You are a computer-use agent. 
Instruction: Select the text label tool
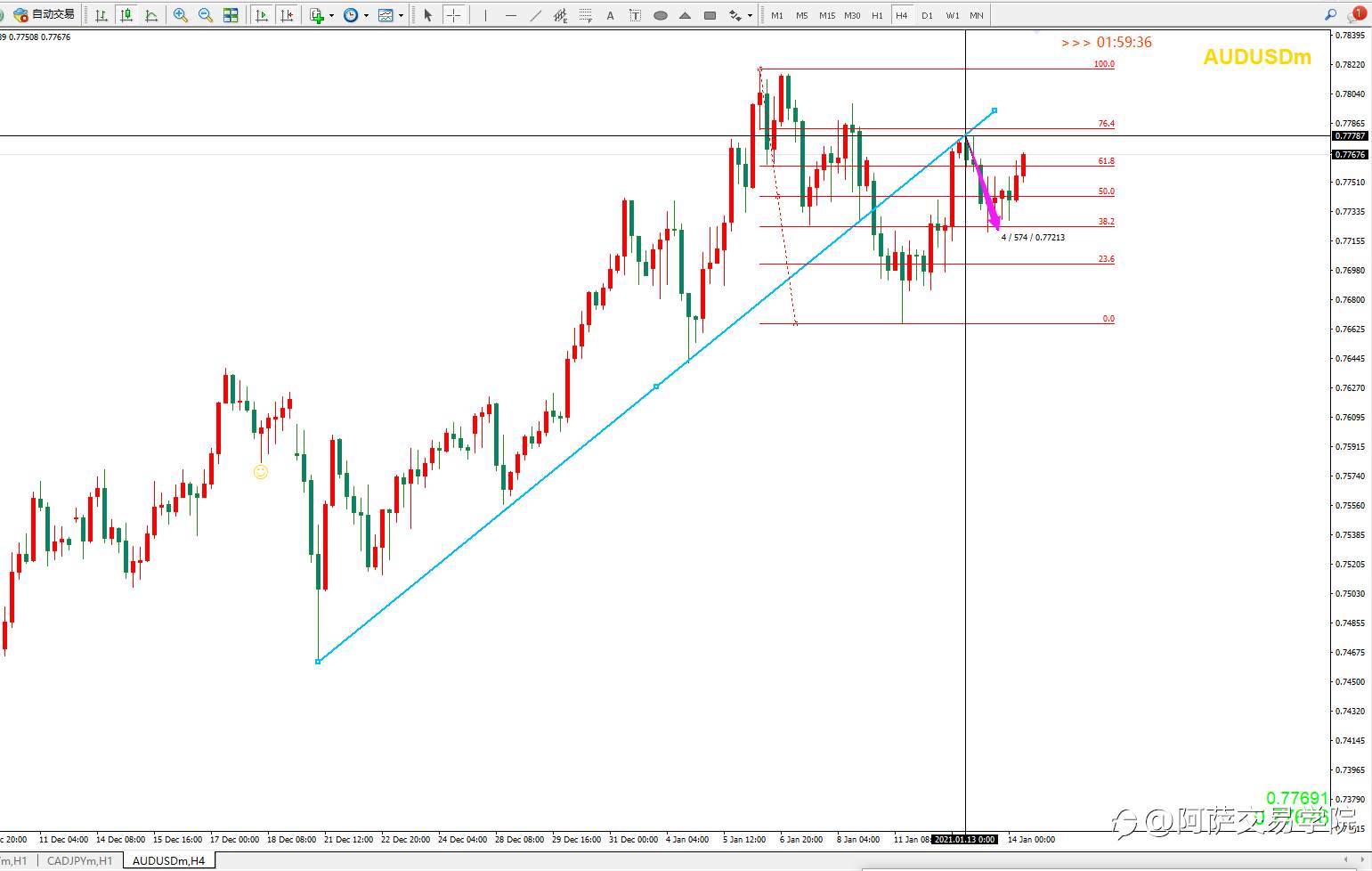[635, 15]
